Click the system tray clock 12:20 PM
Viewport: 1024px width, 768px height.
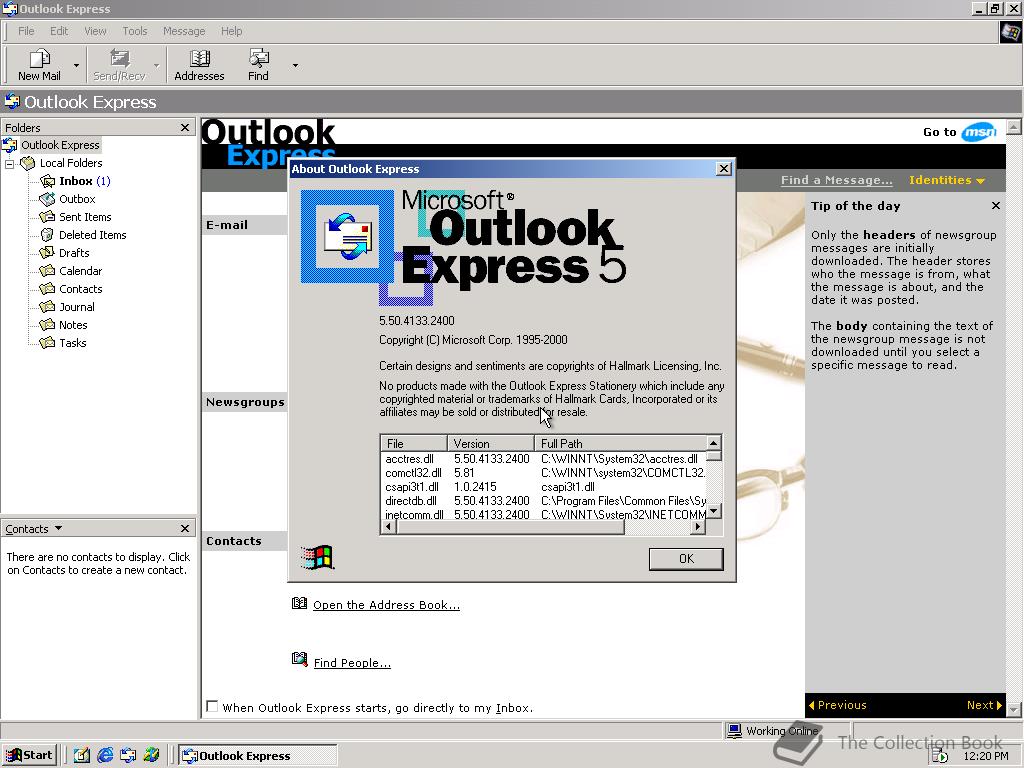pyautogui.click(x=986, y=756)
